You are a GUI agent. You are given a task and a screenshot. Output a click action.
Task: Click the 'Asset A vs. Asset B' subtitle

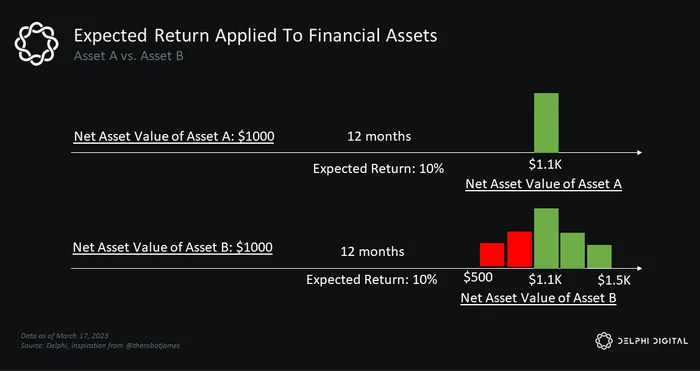point(129,56)
